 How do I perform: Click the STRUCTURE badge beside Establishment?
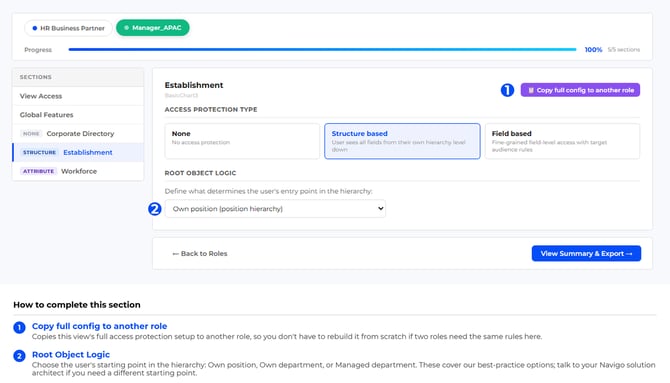(x=39, y=153)
